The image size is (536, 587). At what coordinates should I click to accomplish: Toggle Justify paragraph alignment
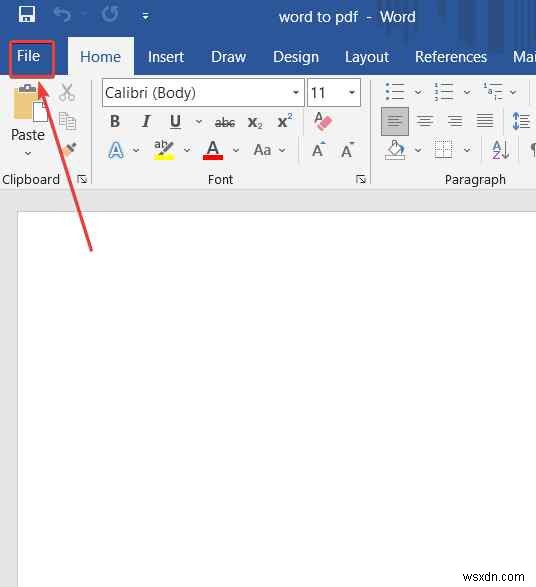point(485,121)
